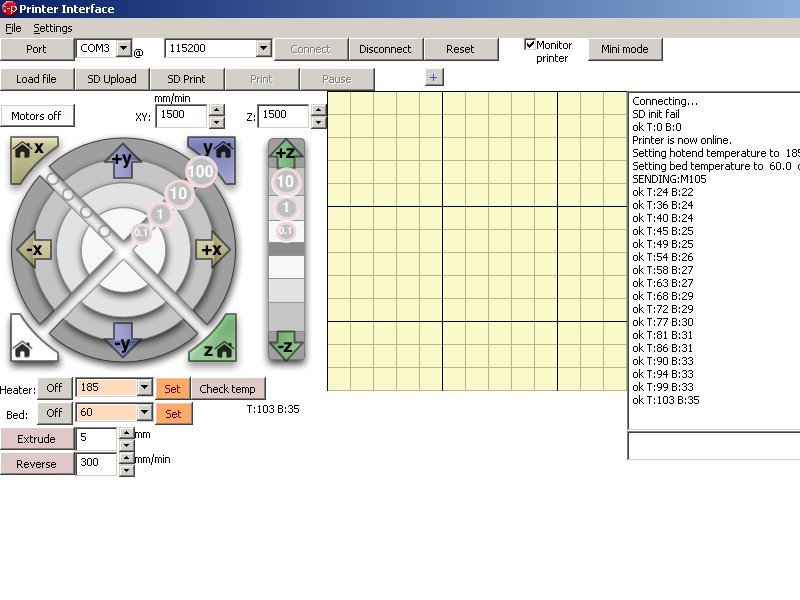Select the 10 mm XY jog ring
Viewport: 800px width, 600px height.
(x=179, y=193)
